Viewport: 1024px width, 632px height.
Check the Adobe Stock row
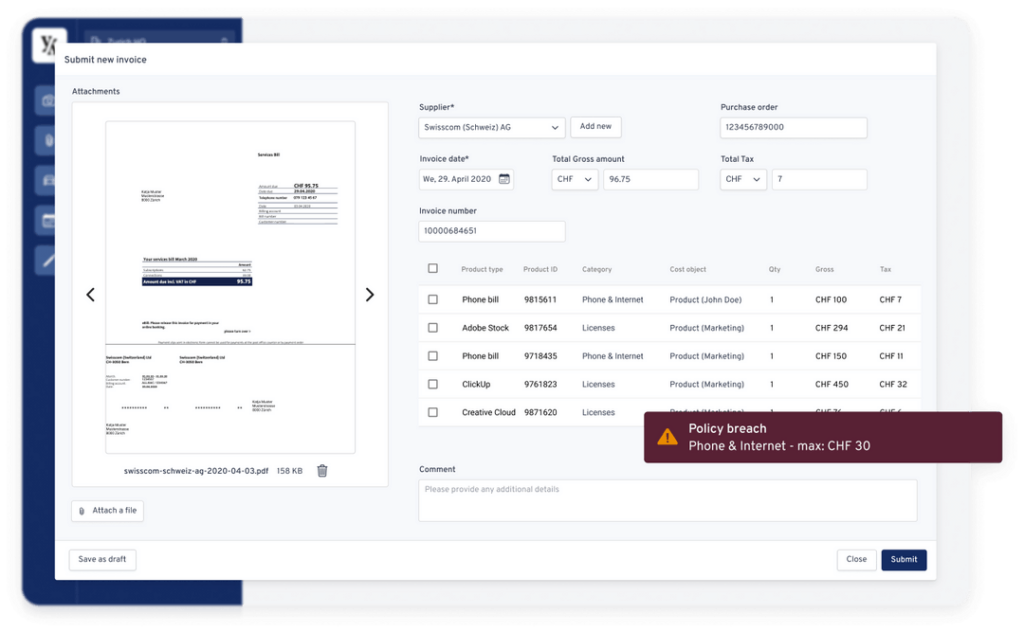click(x=432, y=328)
